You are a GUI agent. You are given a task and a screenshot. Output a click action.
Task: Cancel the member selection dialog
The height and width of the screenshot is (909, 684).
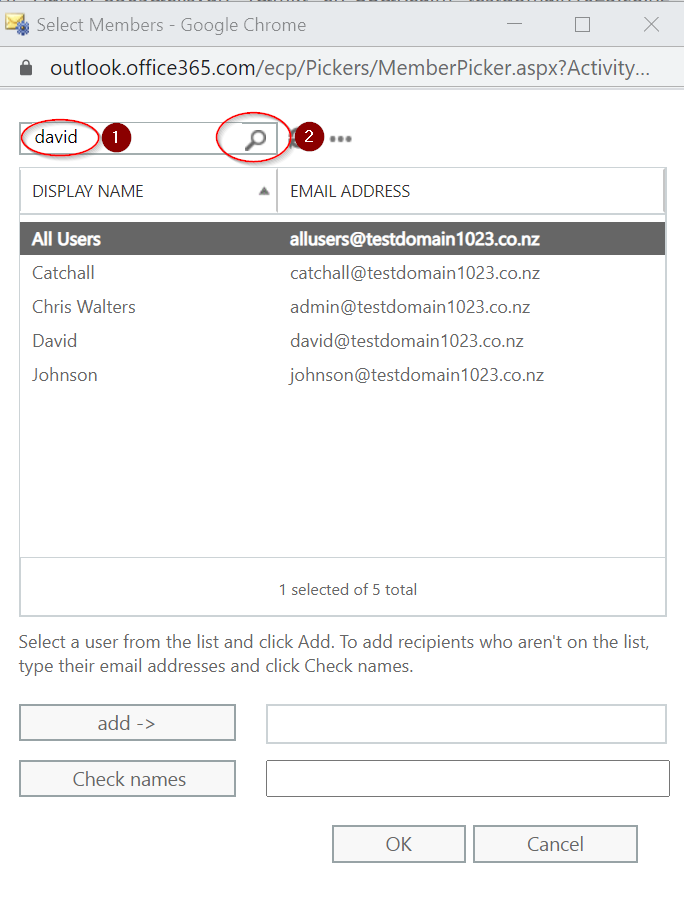(x=555, y=844)
